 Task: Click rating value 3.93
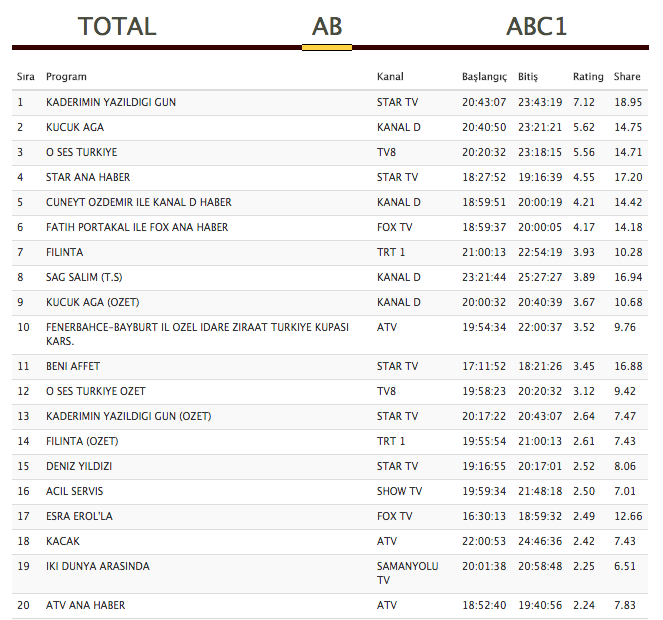tap(584, 252)
